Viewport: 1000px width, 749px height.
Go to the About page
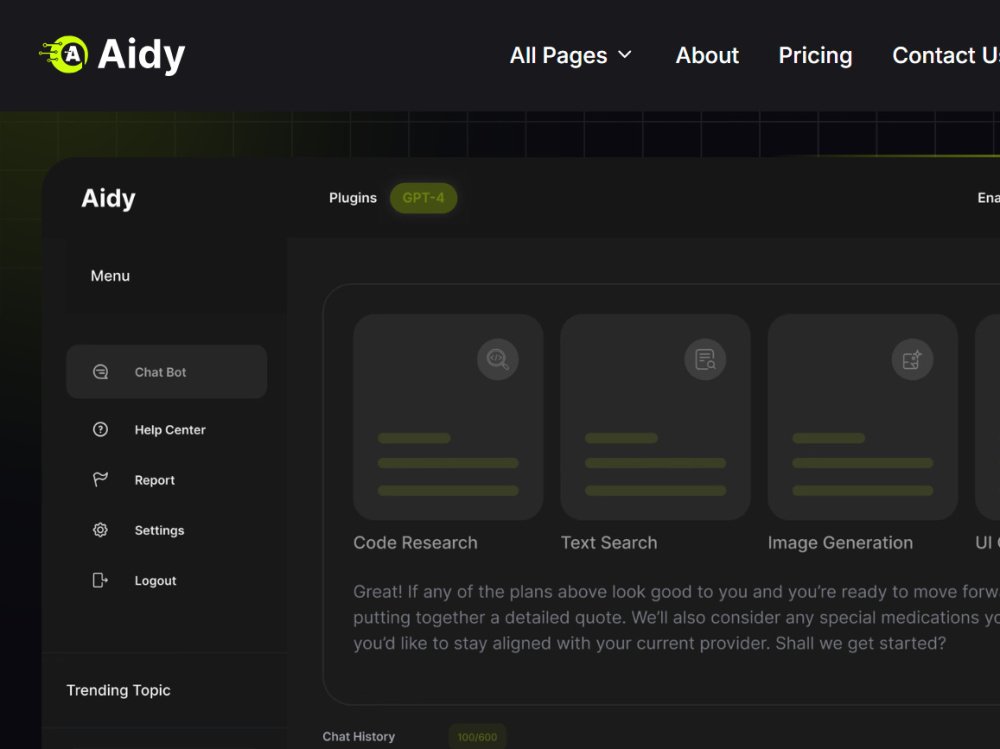click(707, 56)
